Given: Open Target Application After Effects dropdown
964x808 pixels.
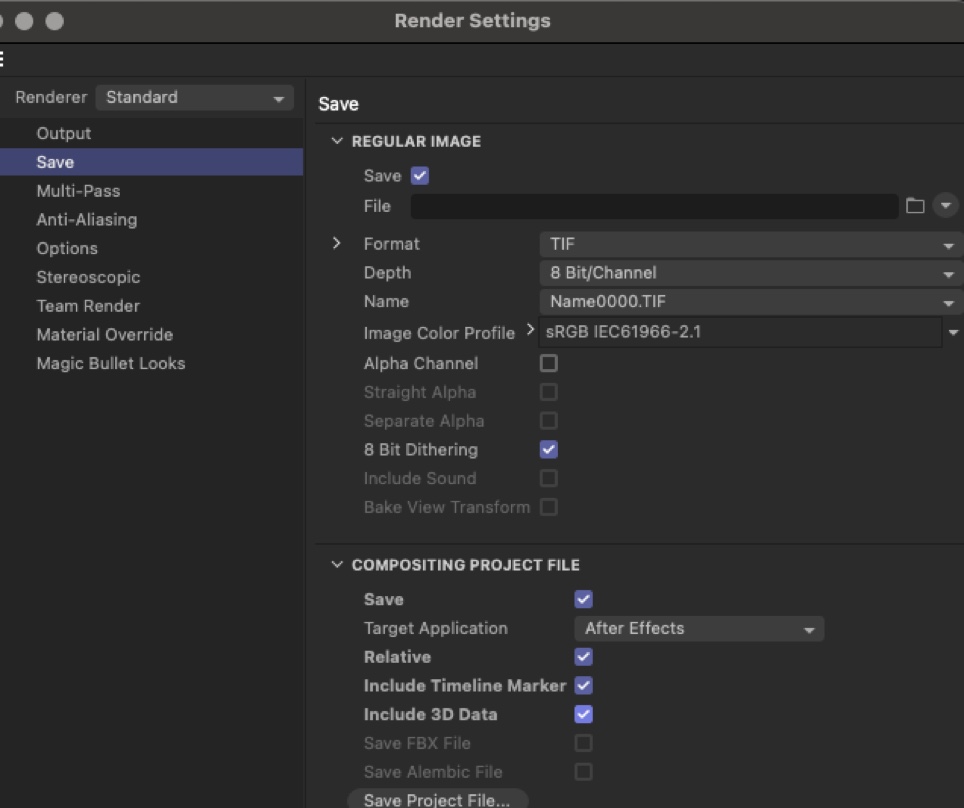Looking at the screenshot, I should 698,628.
